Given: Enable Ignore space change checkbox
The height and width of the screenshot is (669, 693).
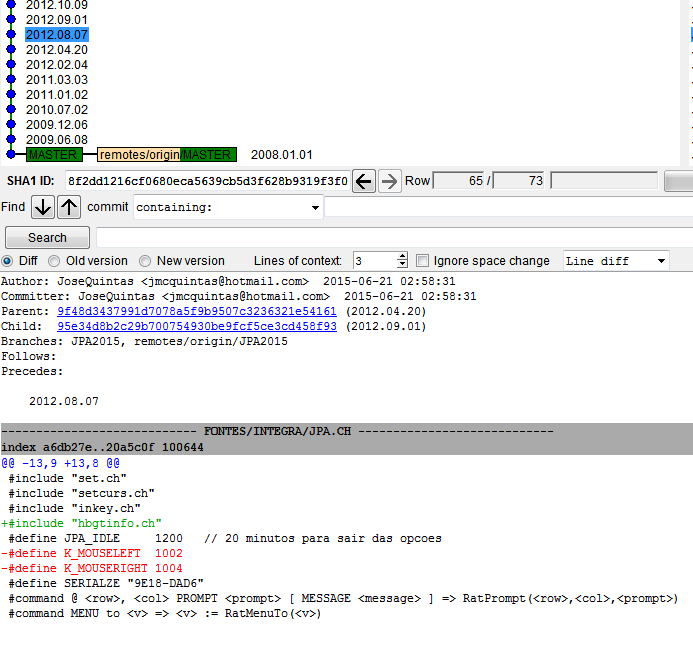Looking at the screenshot, I should pyautogui.click(x=422, y=261).
